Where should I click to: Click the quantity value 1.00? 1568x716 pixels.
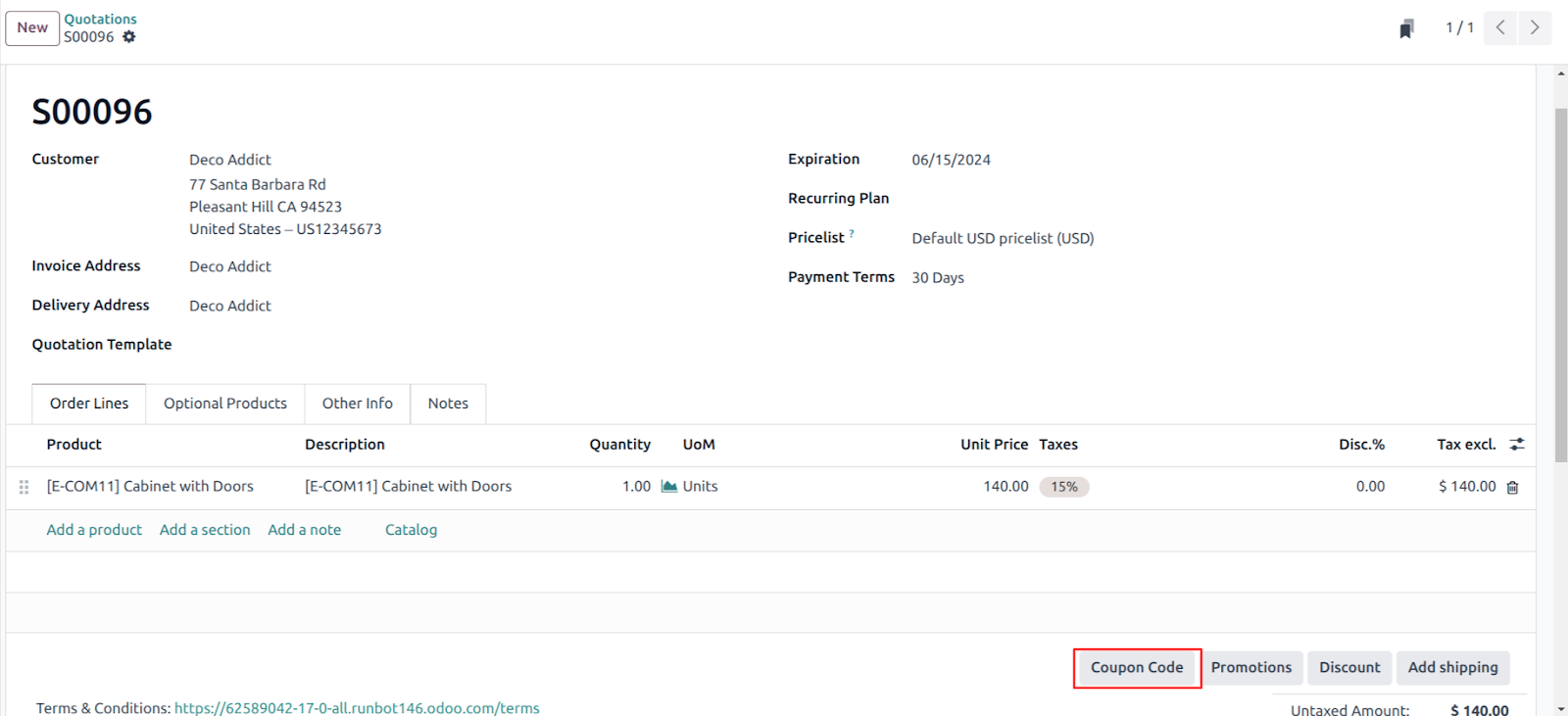click(x=636, y=487)
